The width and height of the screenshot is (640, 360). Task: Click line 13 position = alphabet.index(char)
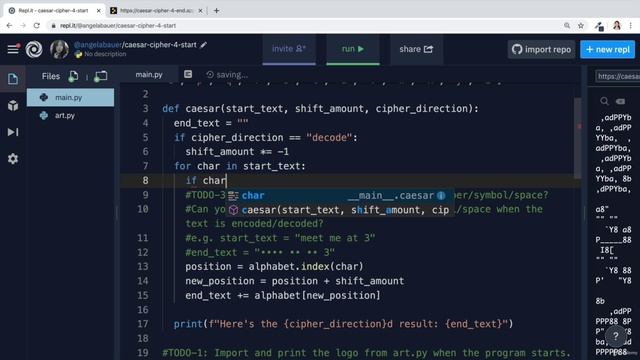click(274, 267)
